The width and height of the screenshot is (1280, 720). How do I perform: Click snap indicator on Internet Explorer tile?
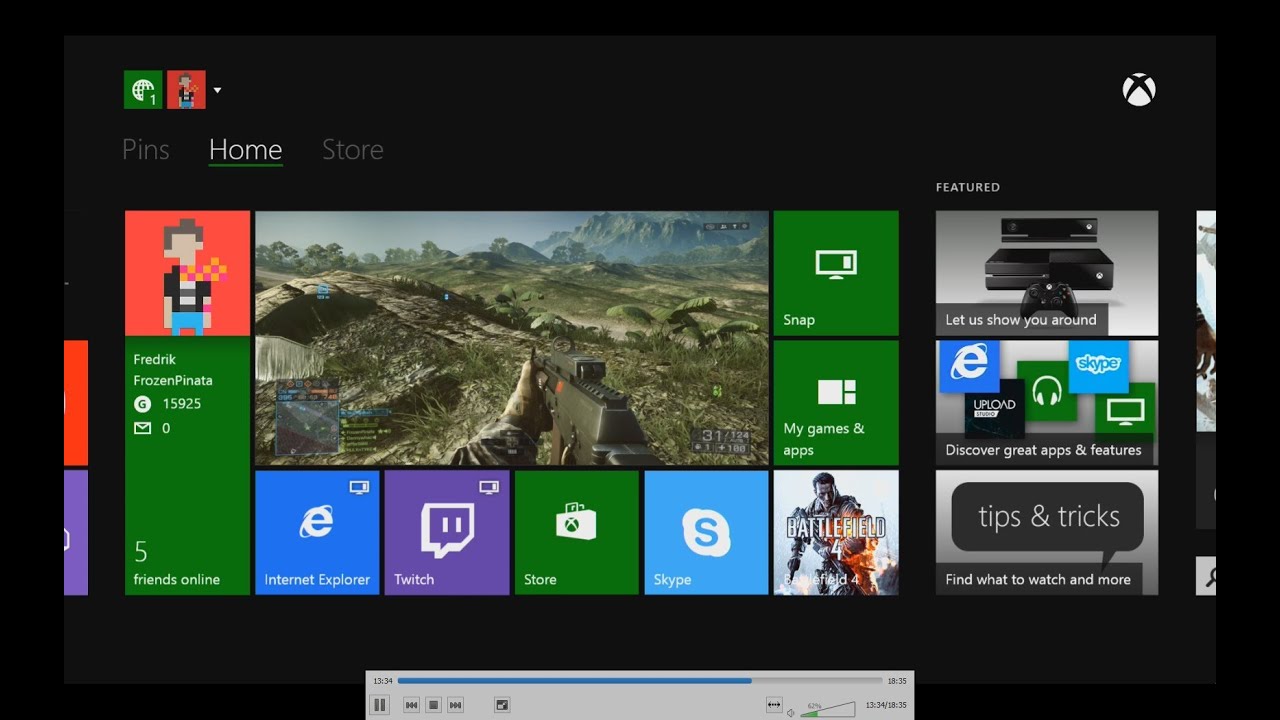click(x=359, y=487)
